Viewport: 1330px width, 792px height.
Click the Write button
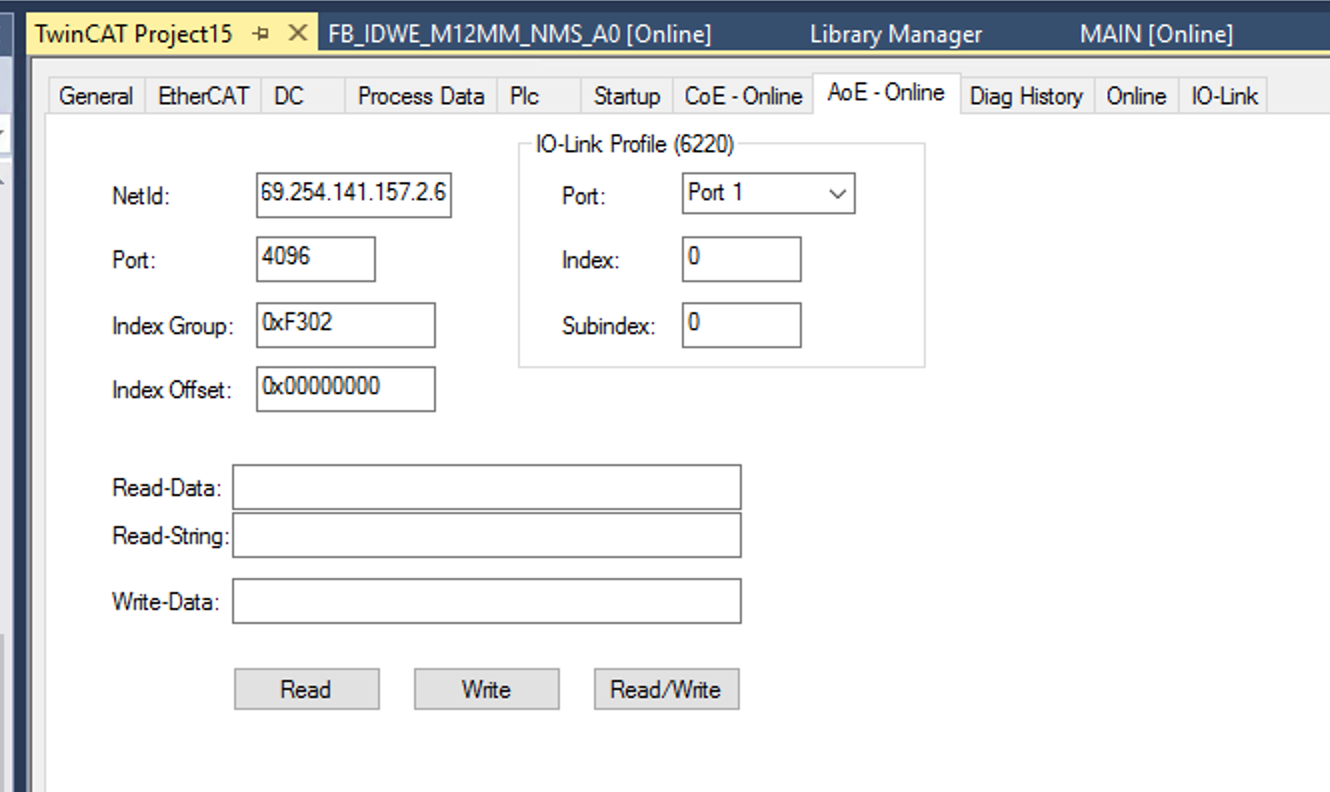[487, 689]
